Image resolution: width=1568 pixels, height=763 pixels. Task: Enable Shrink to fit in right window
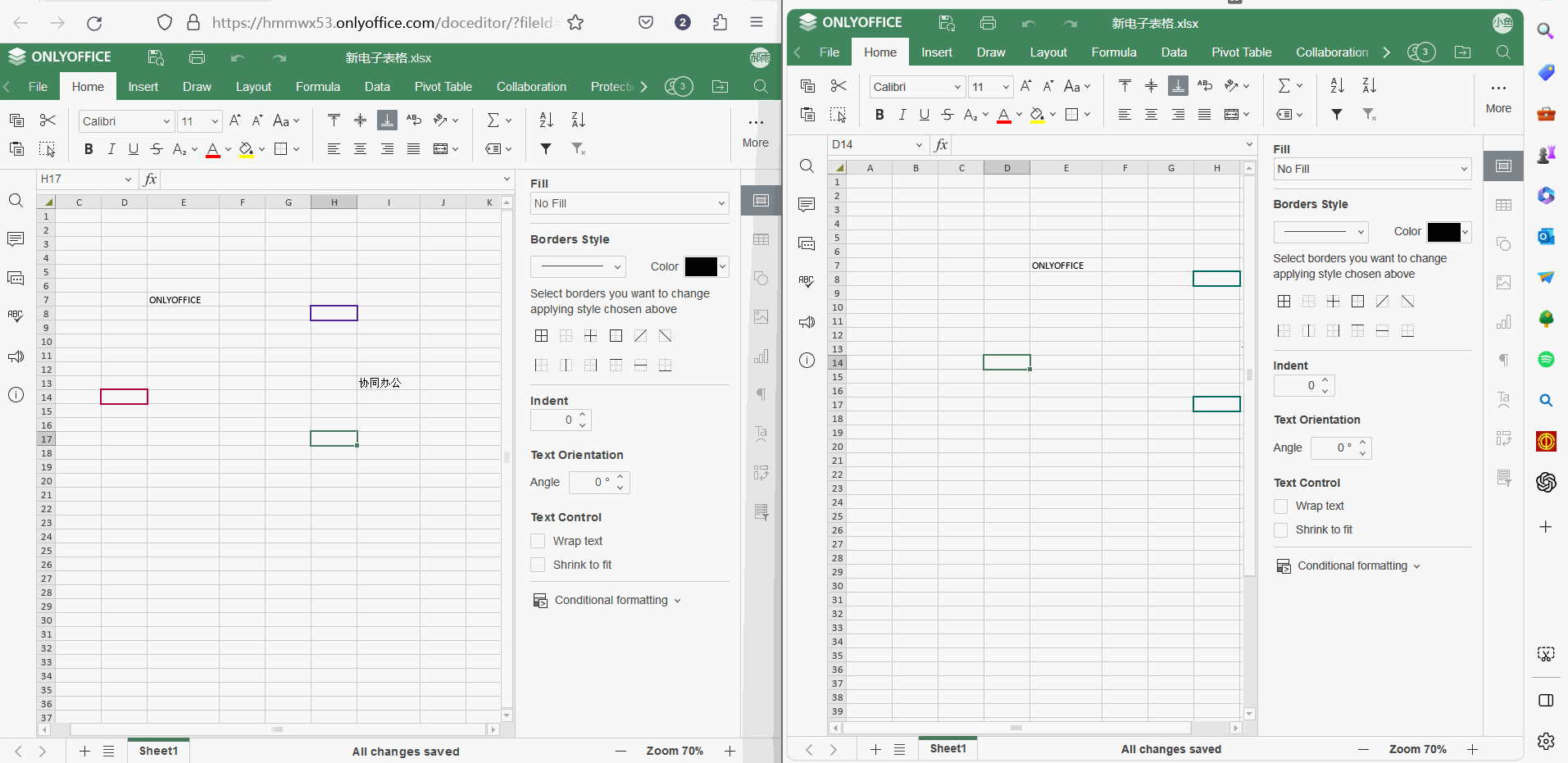click(1280, 530)
